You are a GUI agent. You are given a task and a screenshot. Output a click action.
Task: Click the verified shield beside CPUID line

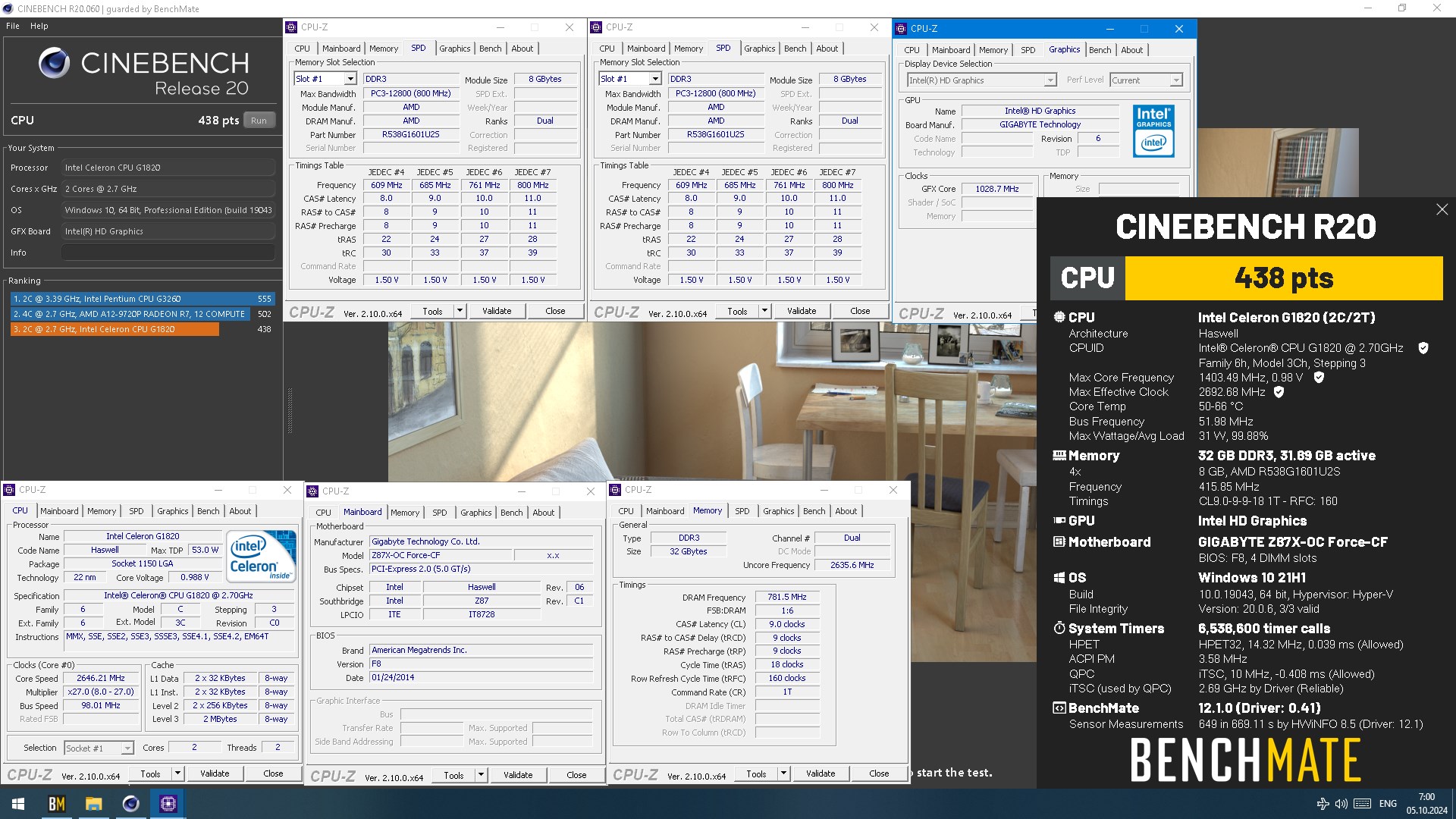point(1423,348)
